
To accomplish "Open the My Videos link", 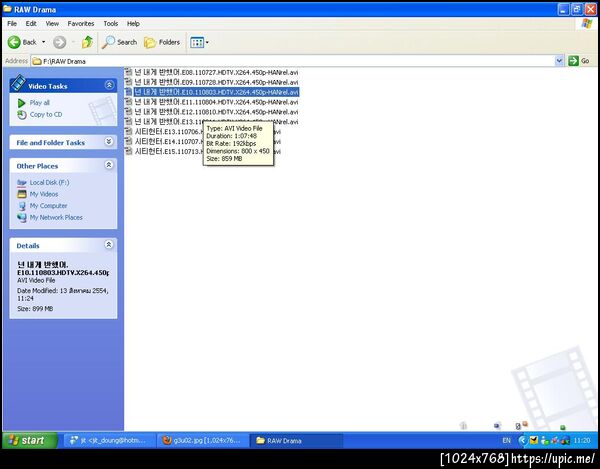I will 44,194.
